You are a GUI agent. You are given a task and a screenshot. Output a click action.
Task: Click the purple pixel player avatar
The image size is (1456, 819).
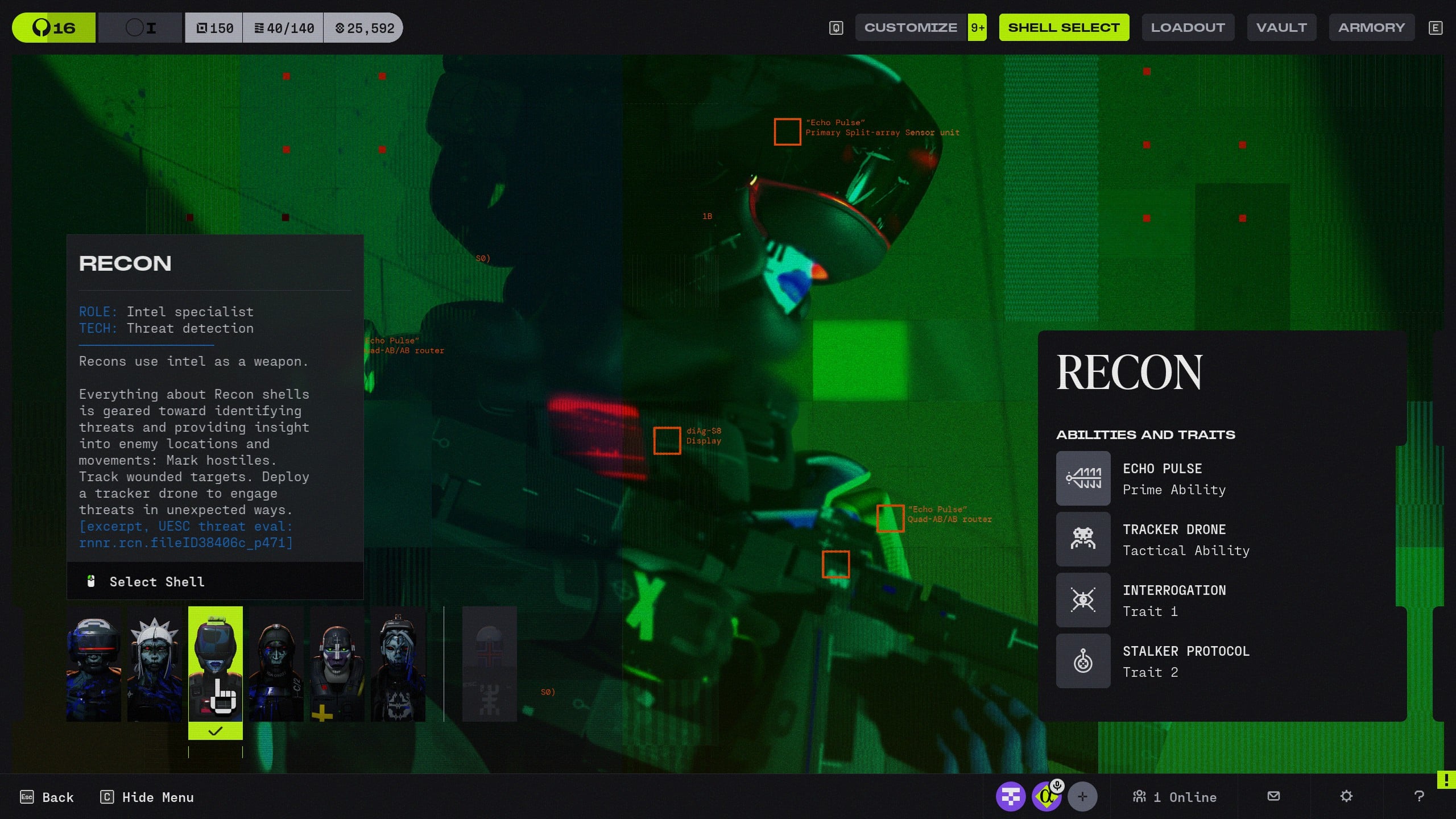coord(1011,796)
